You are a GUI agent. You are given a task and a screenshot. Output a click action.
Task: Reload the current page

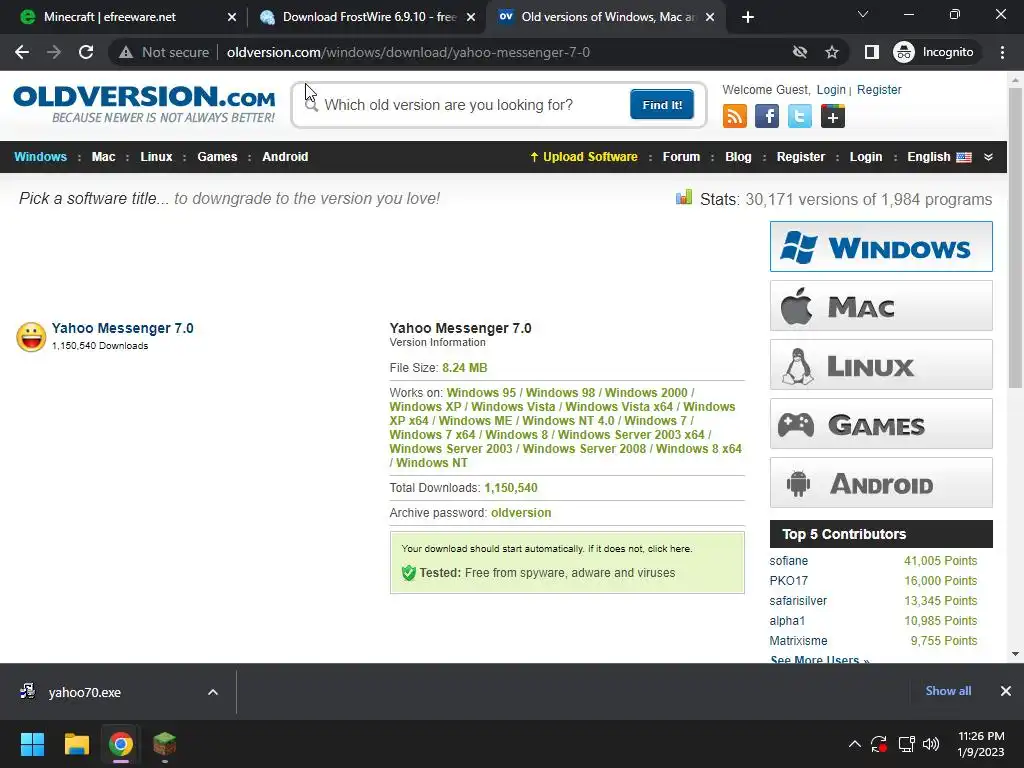86,52
